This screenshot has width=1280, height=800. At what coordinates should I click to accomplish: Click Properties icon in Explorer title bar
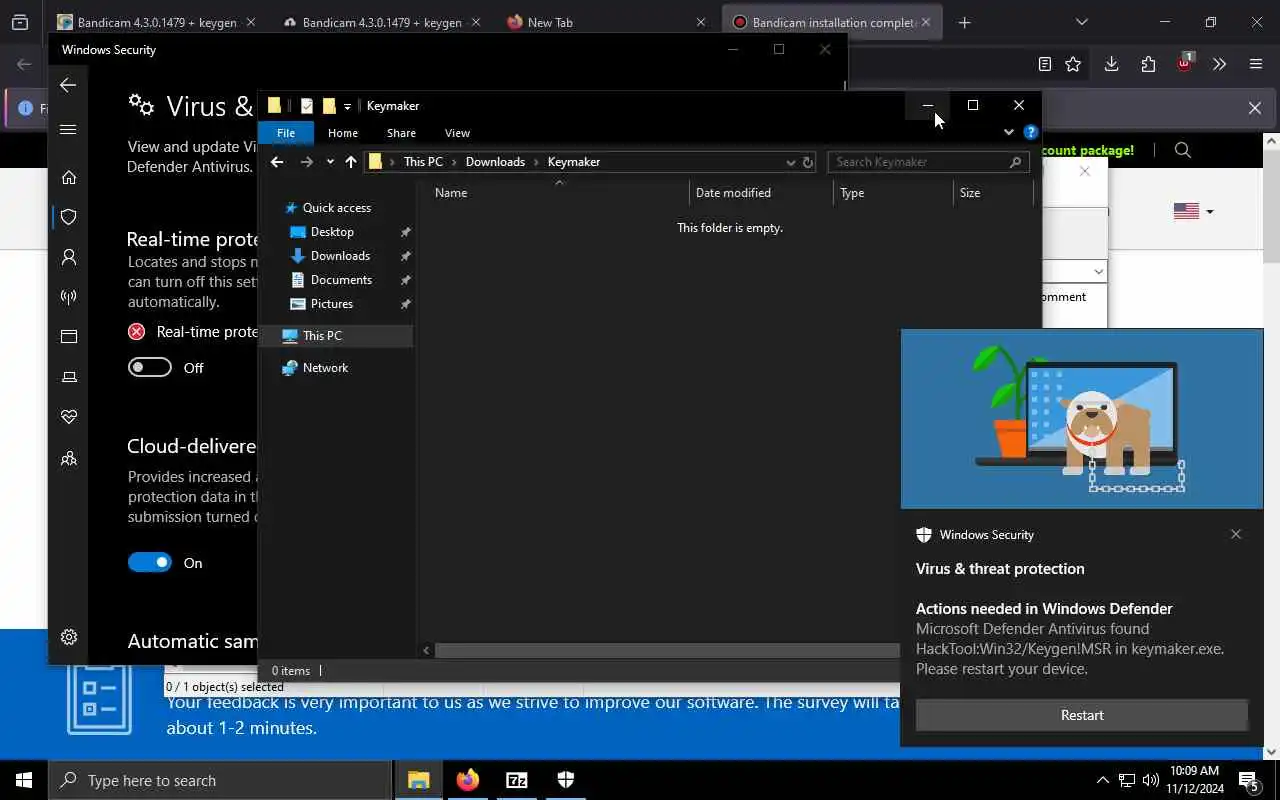coord(307,106)
